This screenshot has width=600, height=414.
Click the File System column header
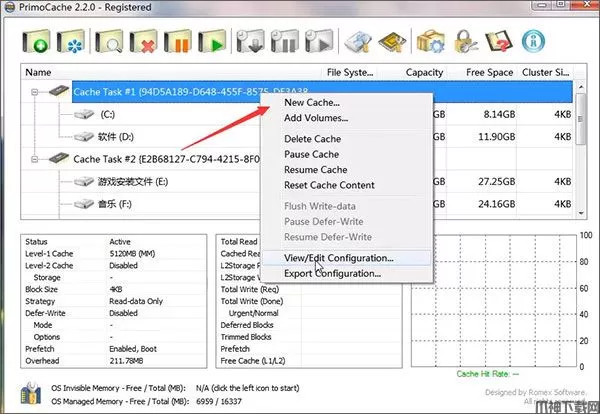click(350, 72)
